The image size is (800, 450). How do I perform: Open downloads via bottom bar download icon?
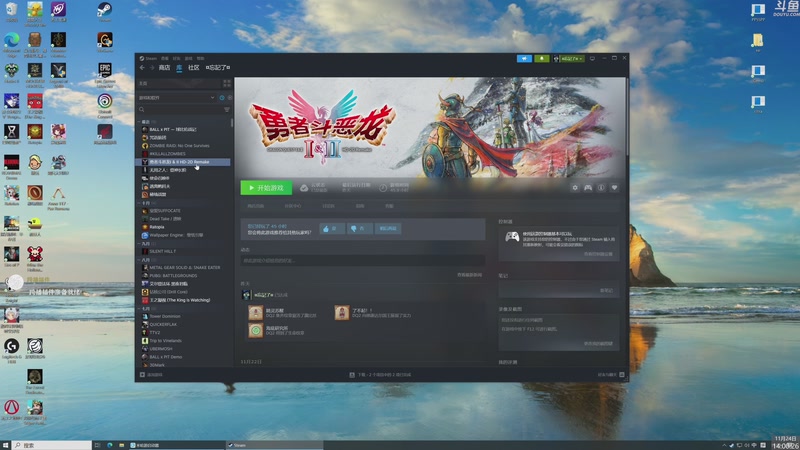pos(352,374)
